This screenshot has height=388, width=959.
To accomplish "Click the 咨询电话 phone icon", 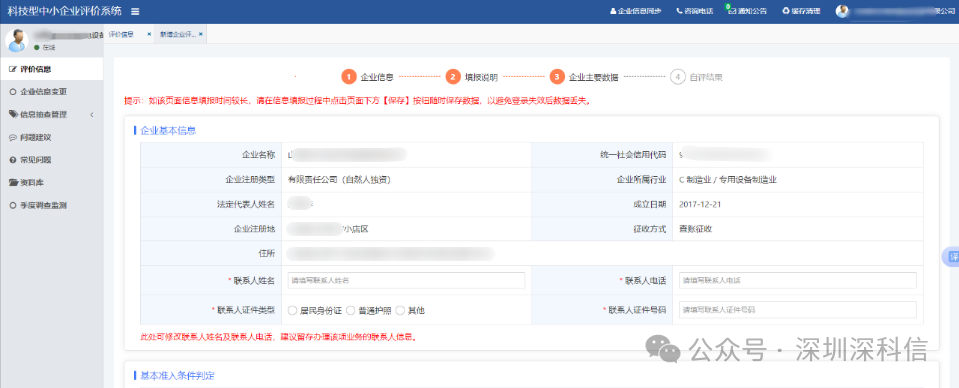I will [679, 11].
